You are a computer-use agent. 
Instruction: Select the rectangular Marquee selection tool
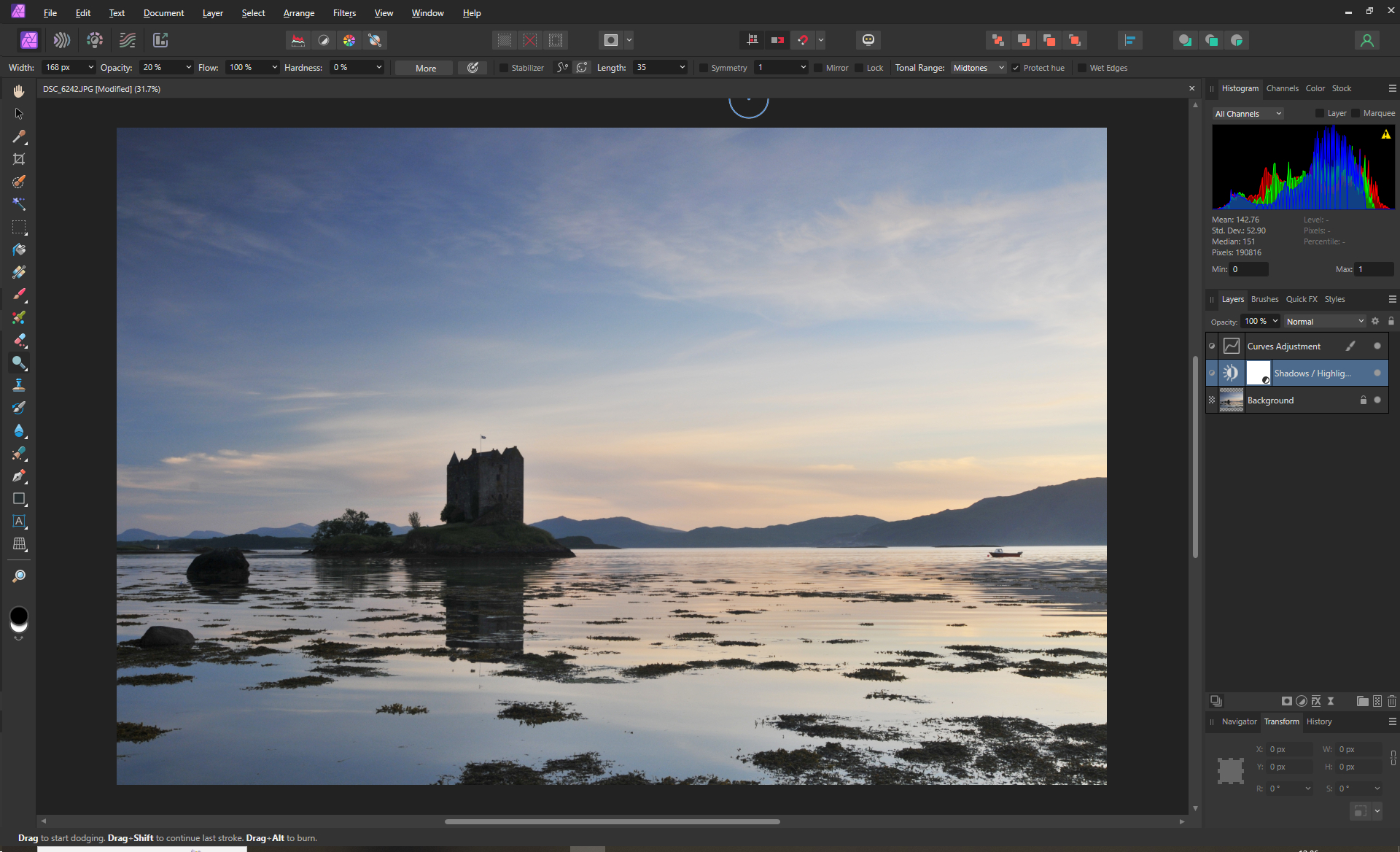(19, 227)
